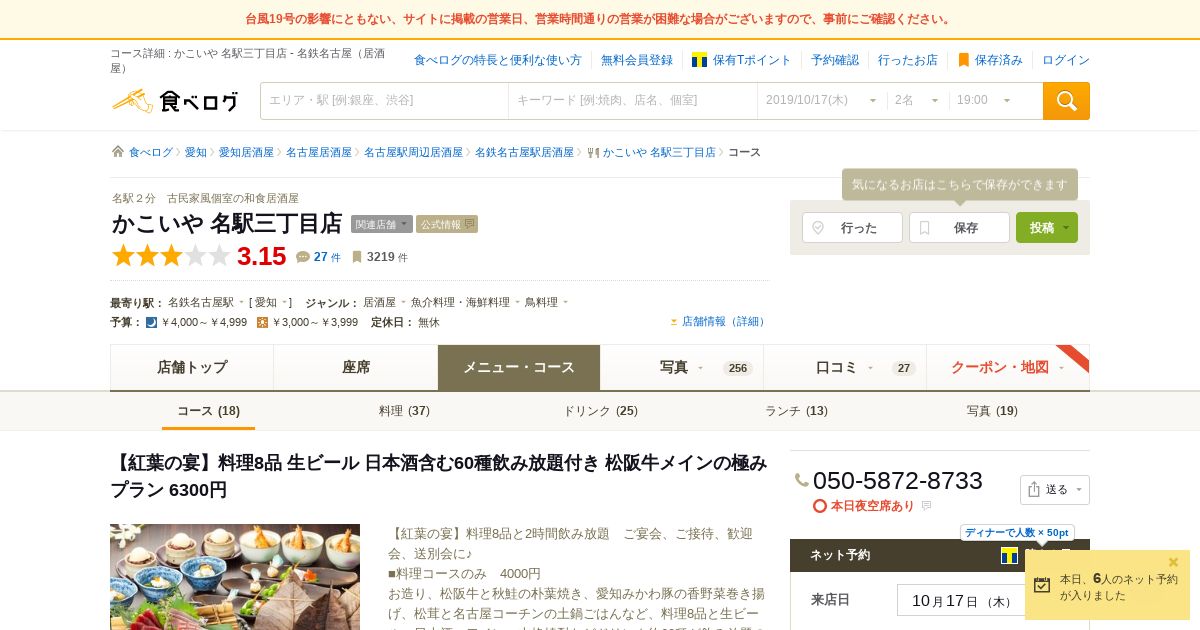Image resolution: width=1200 pixels, height=630 pixels.
Task: Expand the 口コミ tab dropdown arrow
Action: pos(870,368)
